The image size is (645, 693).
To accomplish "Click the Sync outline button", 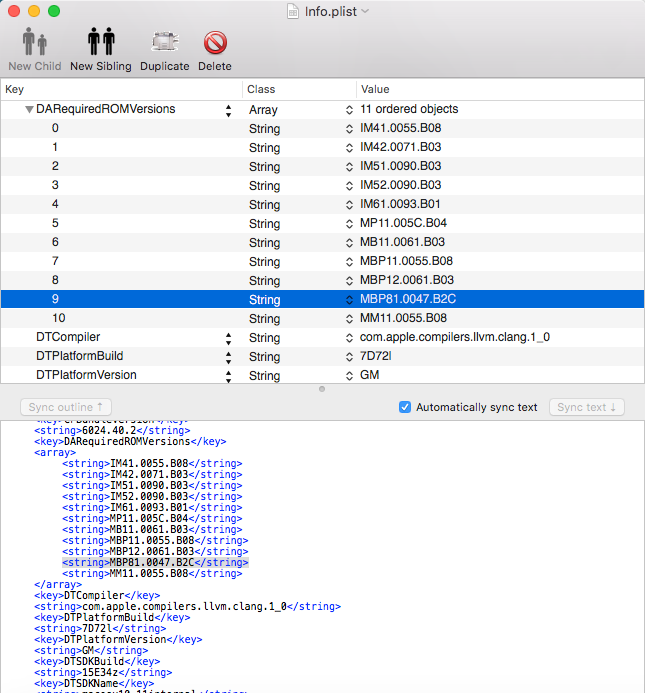I will point(66,407).
